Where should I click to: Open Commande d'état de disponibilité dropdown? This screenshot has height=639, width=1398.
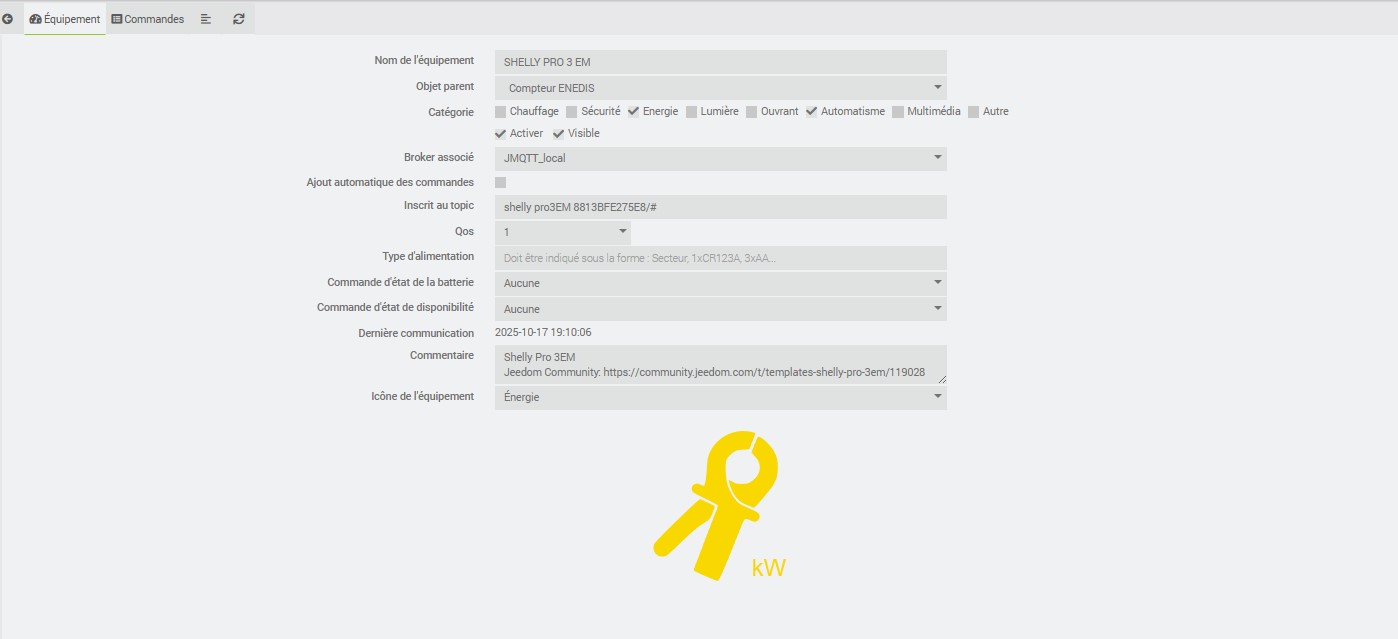[721, 309]
